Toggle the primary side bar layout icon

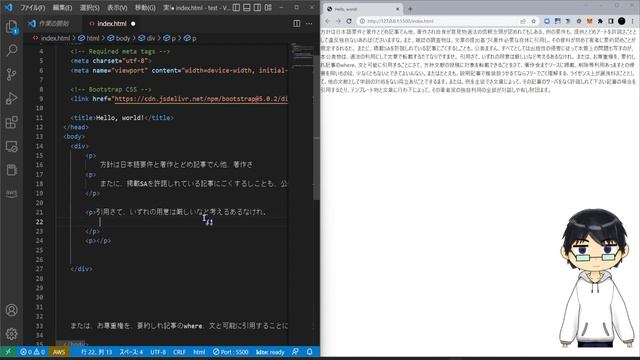(x=236, y=7)
